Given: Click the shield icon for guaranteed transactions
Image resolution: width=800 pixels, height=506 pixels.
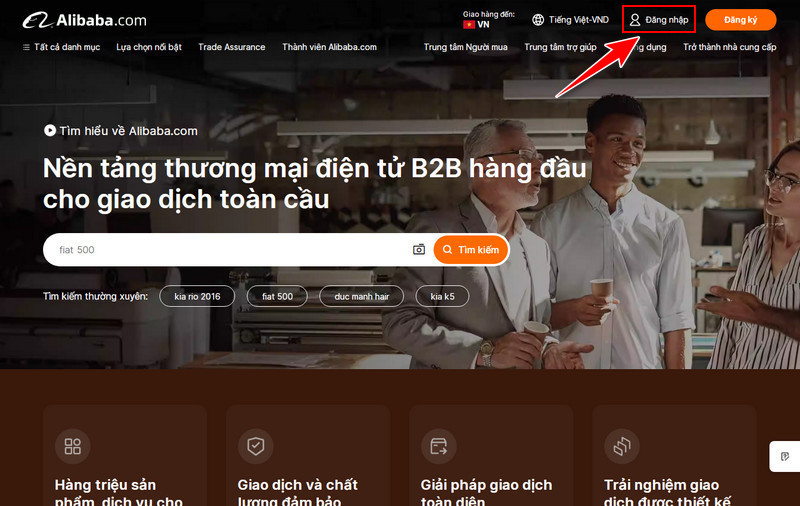Looking at the screenshot, I should pyautogui.click(x=255, y=446).
